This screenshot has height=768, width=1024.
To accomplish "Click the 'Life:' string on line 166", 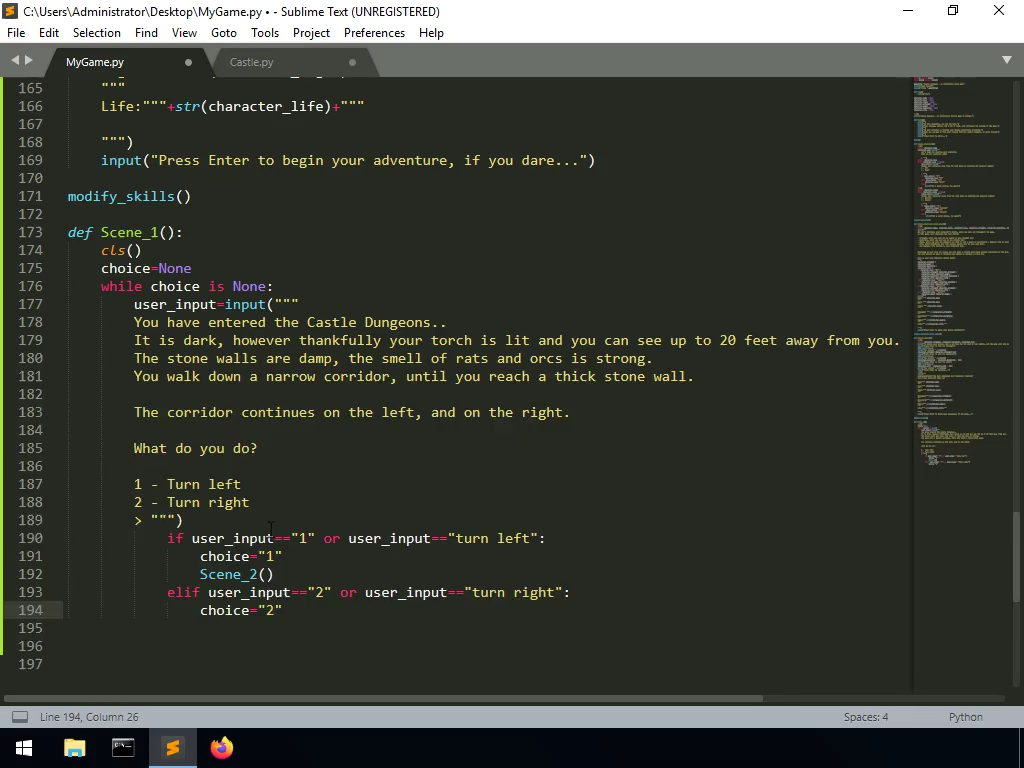I will [x=232, y=106].
